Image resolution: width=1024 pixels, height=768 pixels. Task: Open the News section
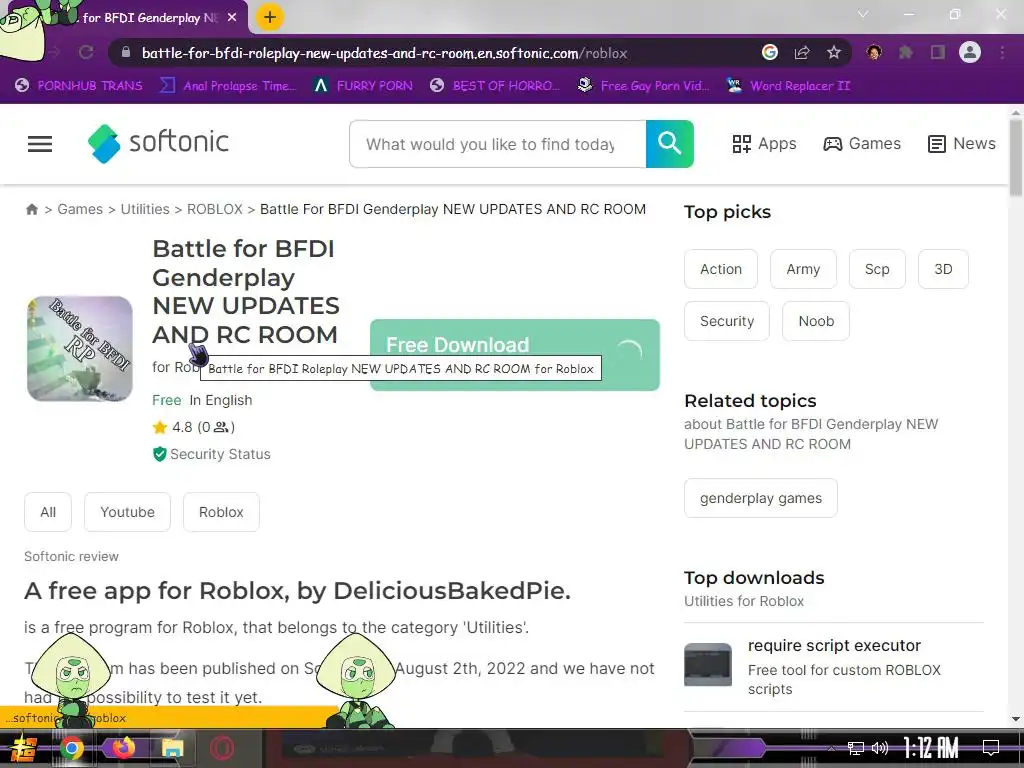[x=962, y=144]
